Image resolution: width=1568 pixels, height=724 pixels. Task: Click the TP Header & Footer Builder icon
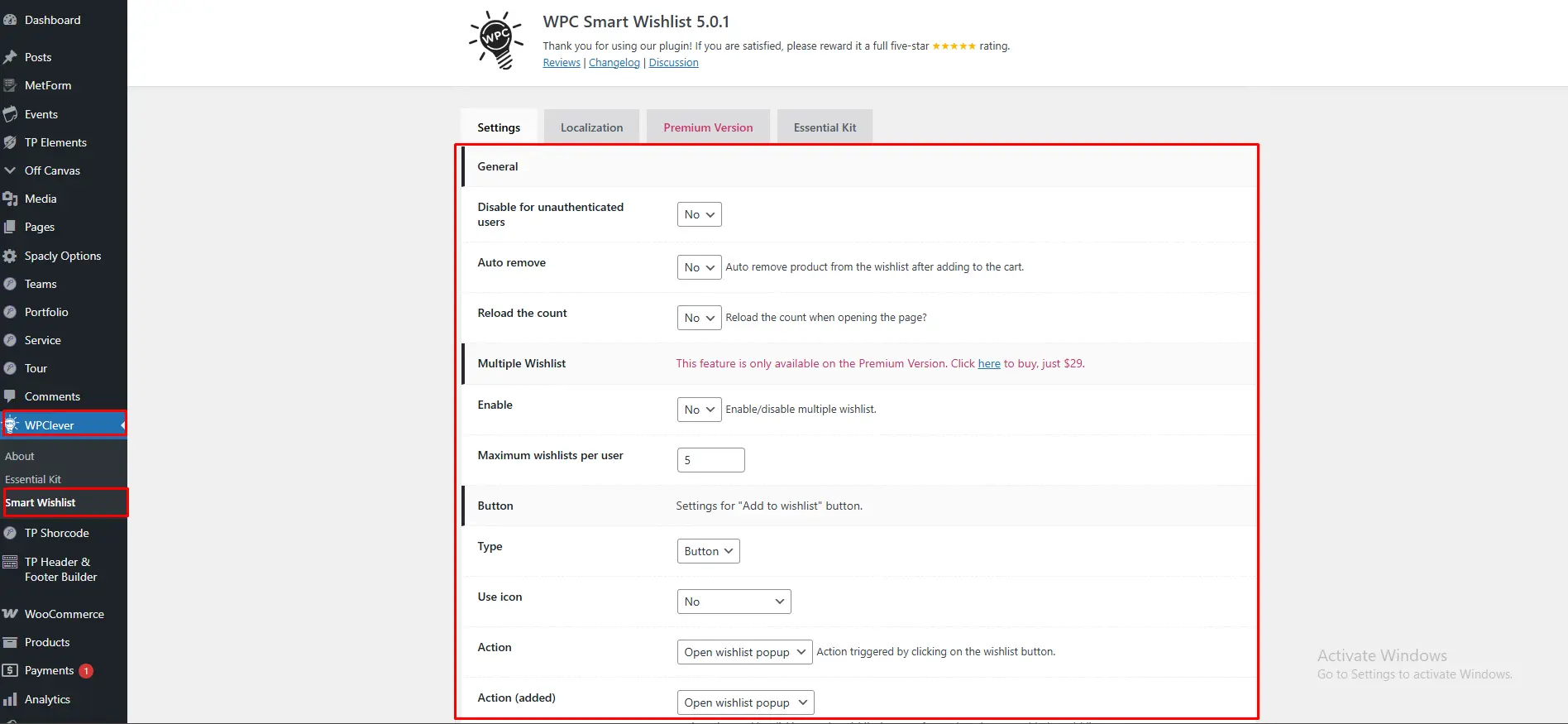[x=10, y=562]
